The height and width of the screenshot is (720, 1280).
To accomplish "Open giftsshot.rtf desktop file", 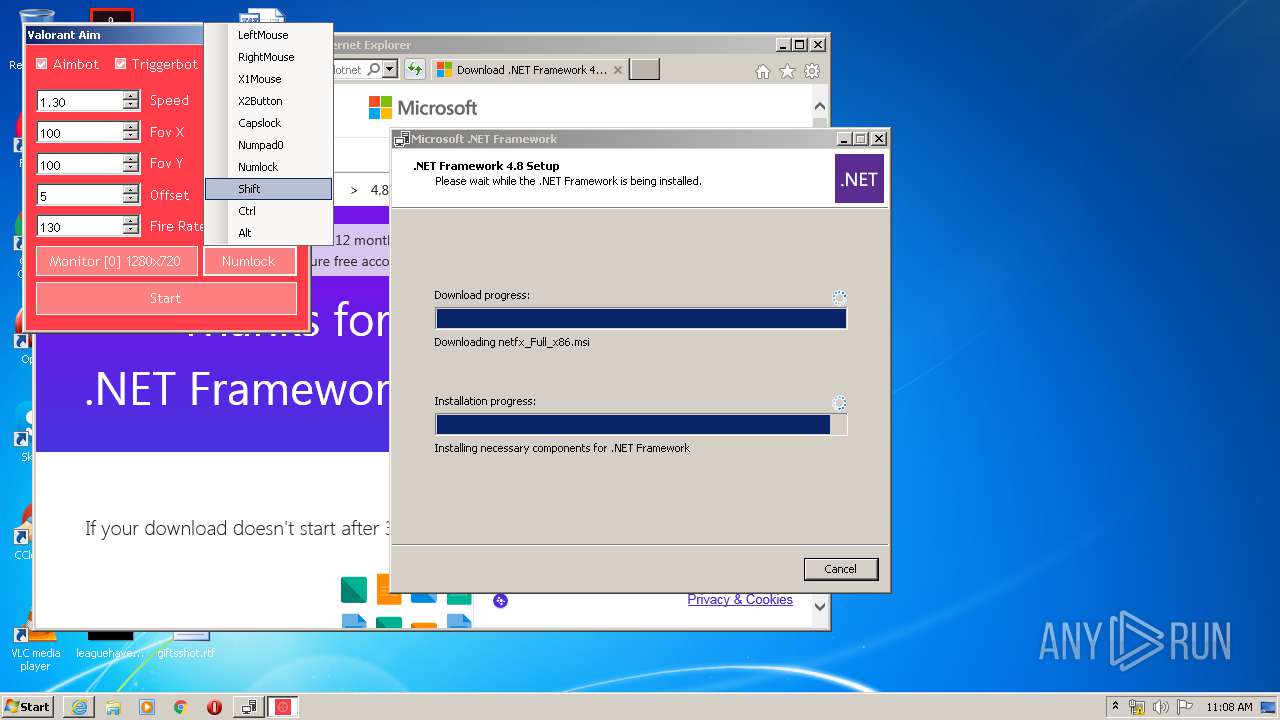I will tap(186, 645).
